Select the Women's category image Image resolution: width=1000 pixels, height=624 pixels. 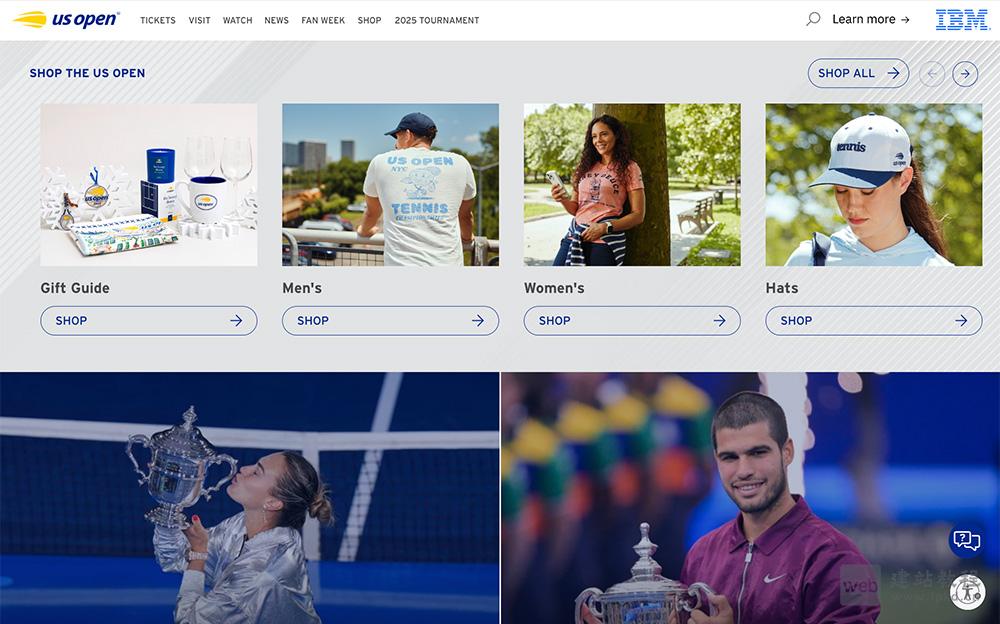[632, 184]
